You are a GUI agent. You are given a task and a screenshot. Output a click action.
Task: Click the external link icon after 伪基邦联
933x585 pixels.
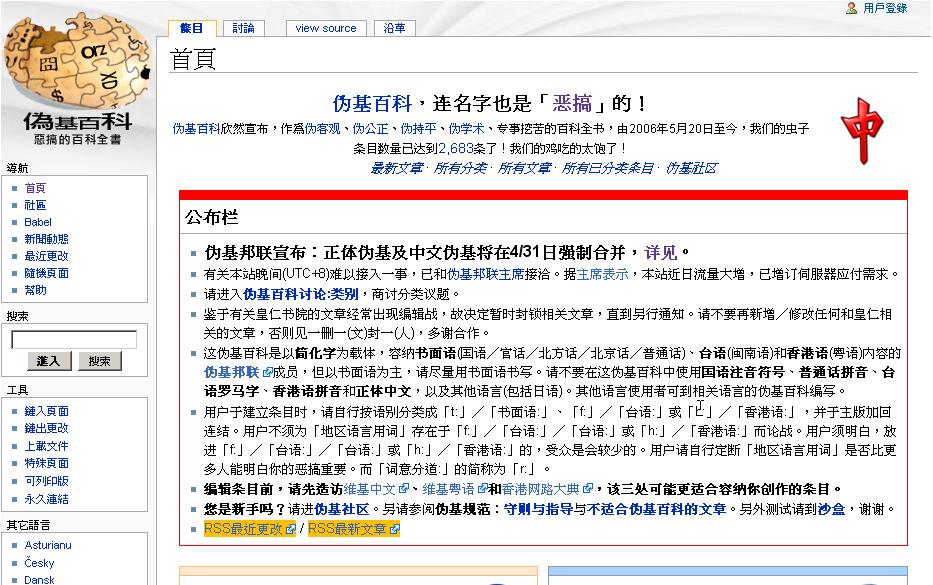pyautogui.click(x=267, y=372)
